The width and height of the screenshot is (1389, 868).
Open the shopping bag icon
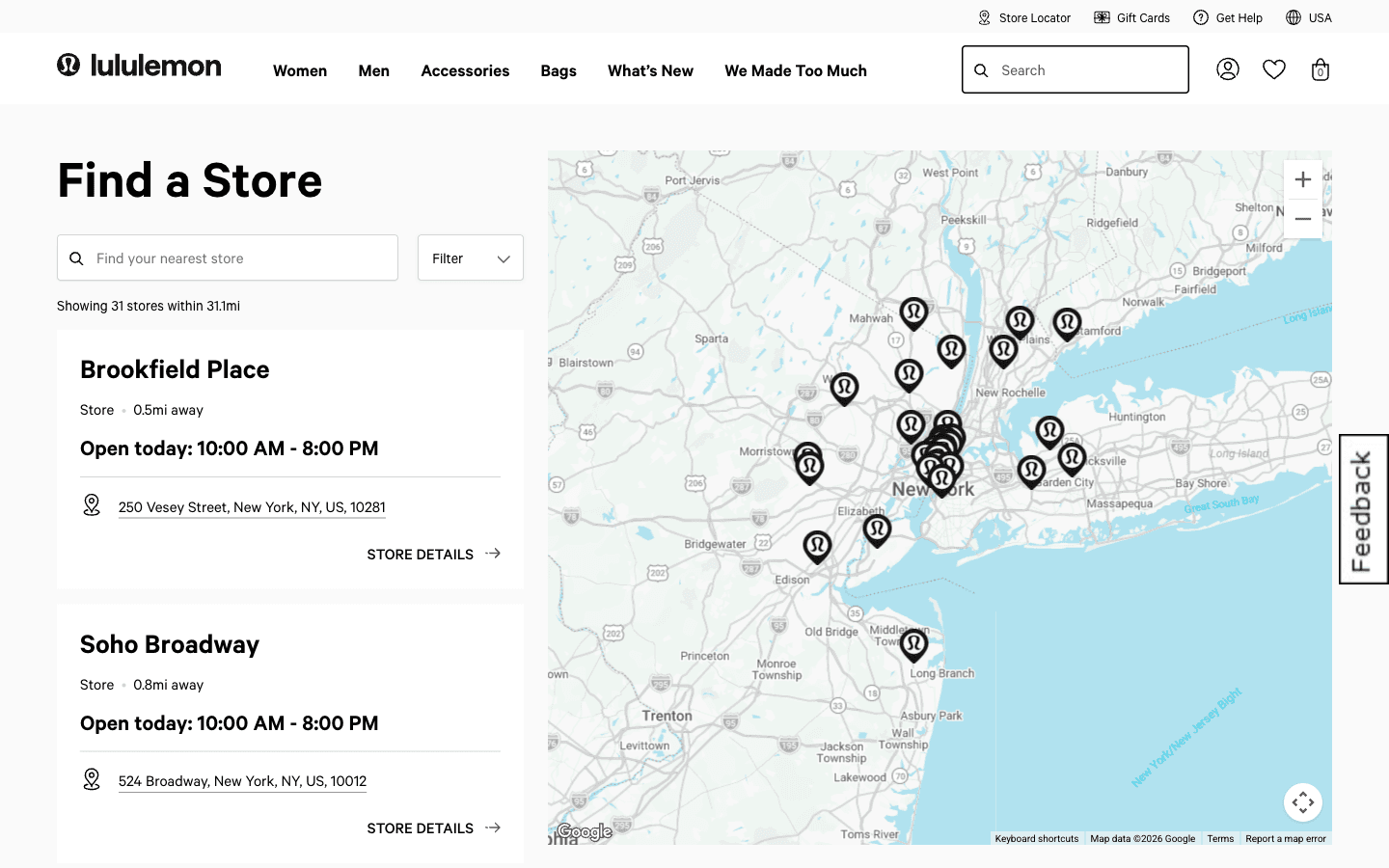click(1320, 68)
